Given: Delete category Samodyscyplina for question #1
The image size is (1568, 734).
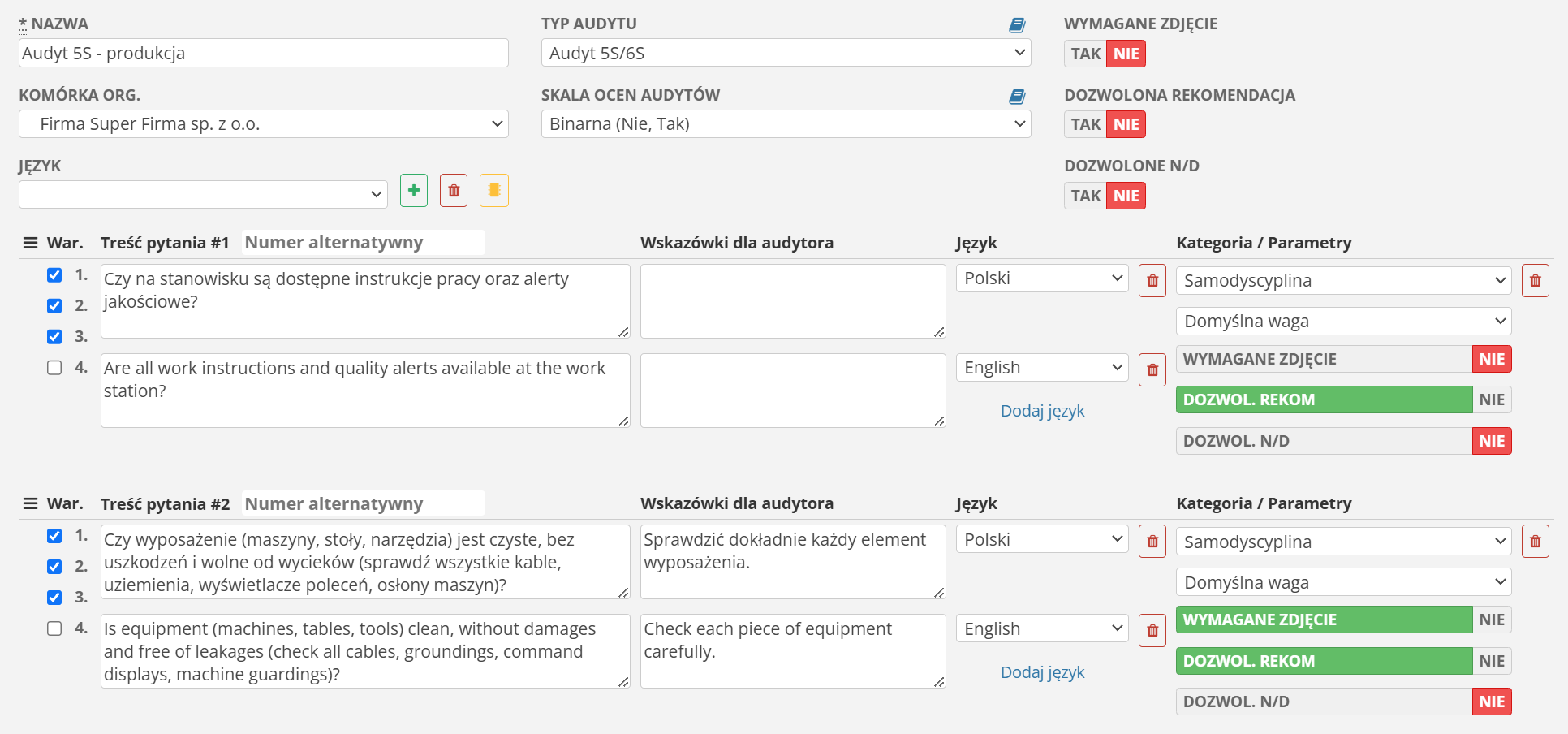Looking at the screenshot, I should click(1535, 281).
